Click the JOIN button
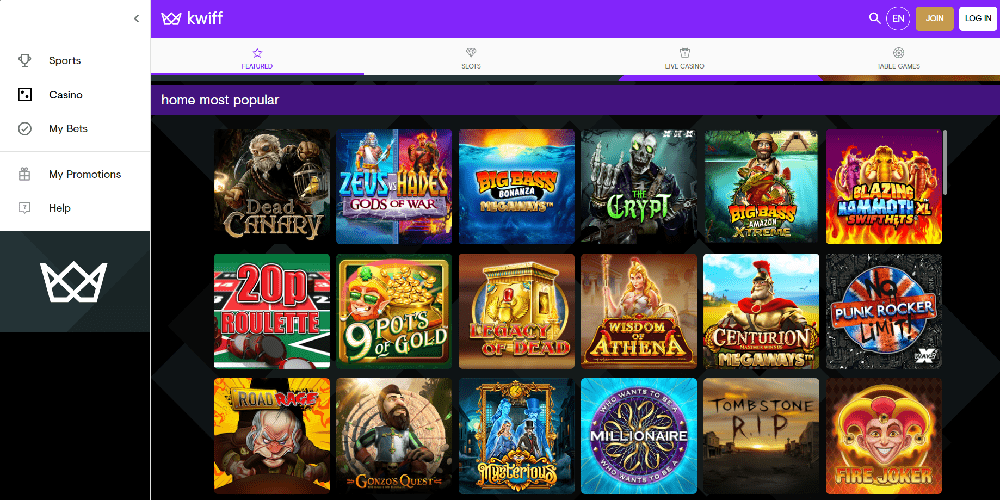The width and height of the screenshot is (1000, 500). click(x=934, y=18)
